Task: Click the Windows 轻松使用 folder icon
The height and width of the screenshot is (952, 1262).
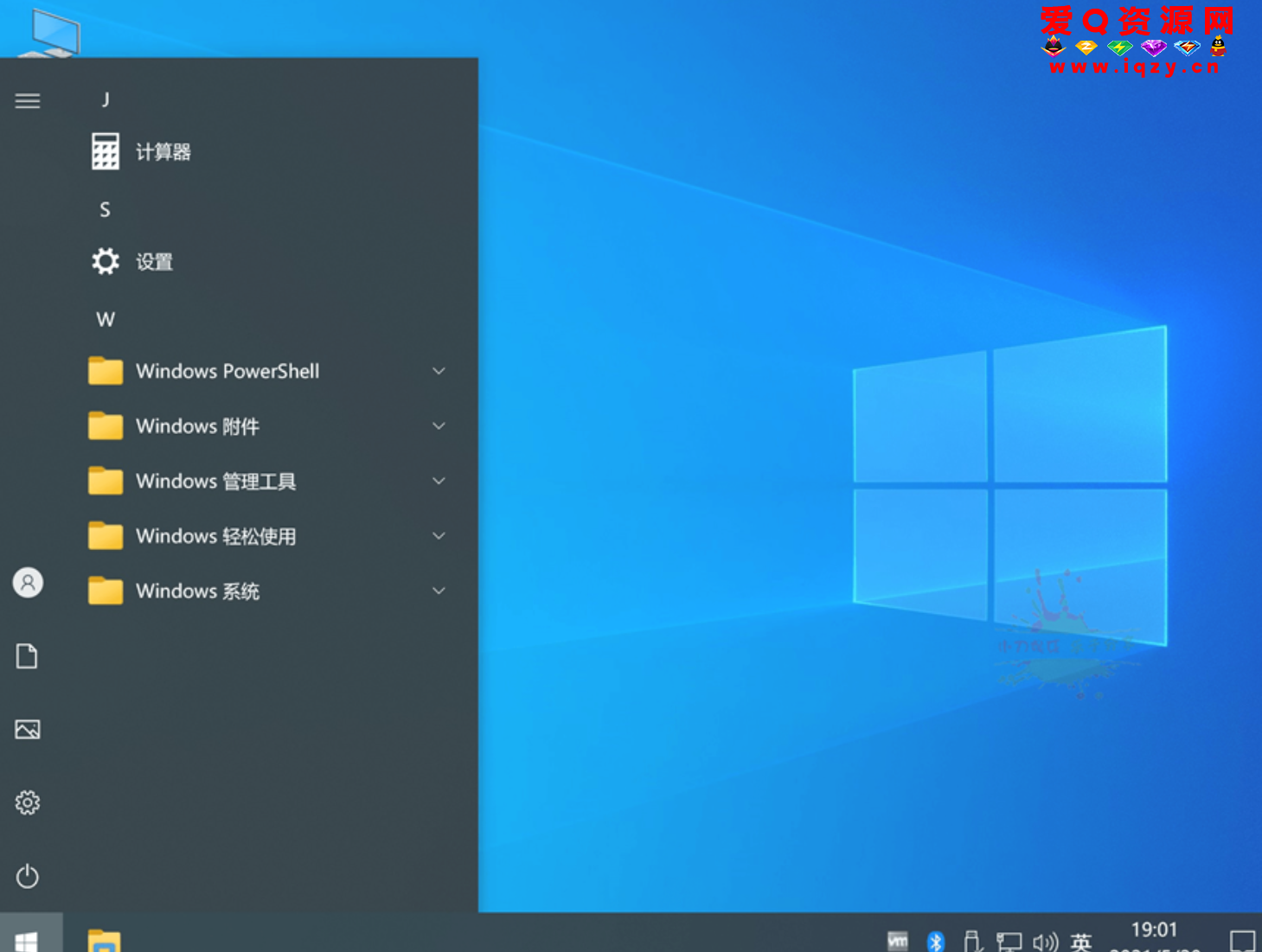Action: click(x=106, y=536)
